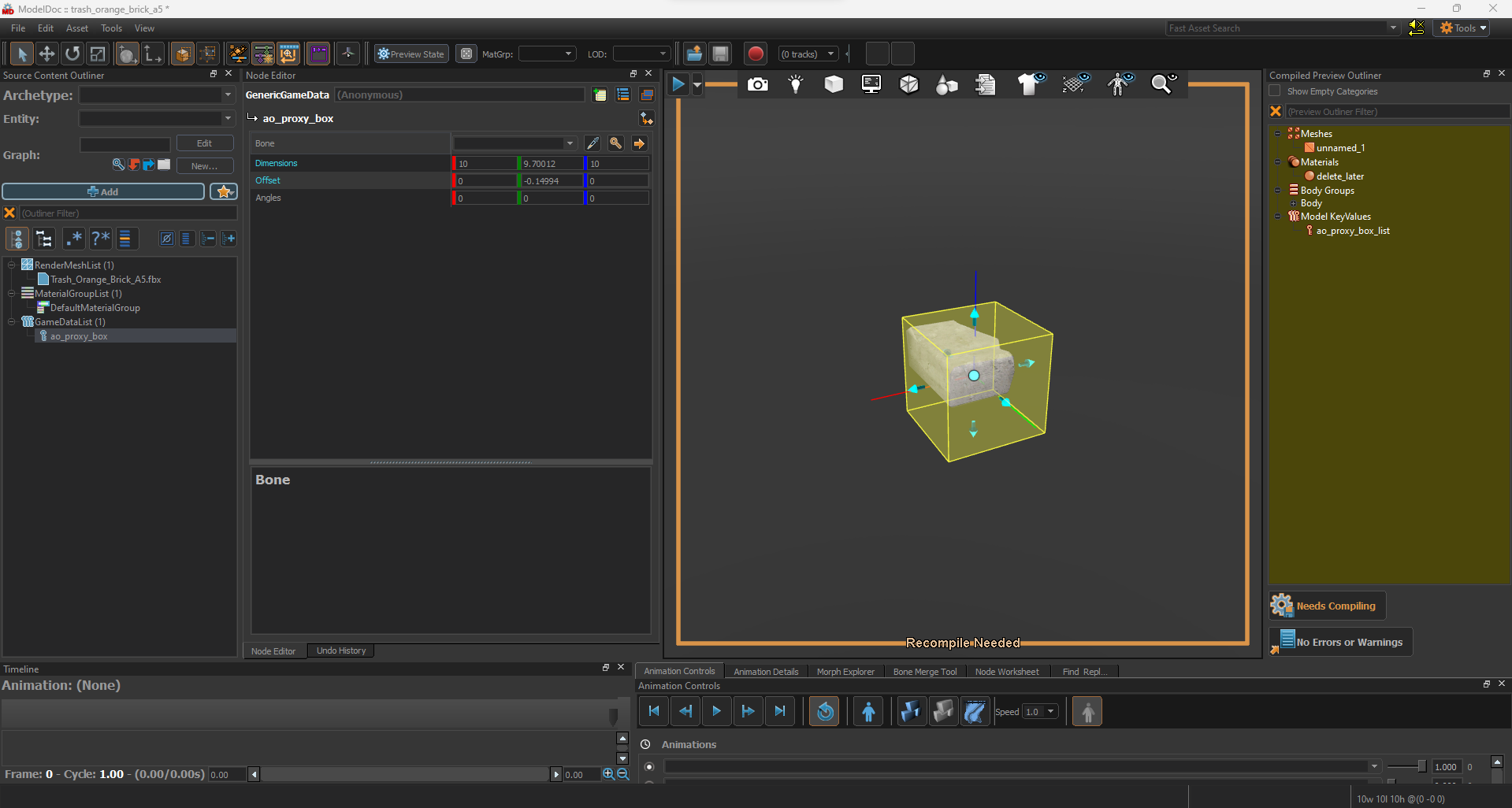Open the LOD dropdown
Viewport: 1512px width, 808px height.
coord(641,54)
